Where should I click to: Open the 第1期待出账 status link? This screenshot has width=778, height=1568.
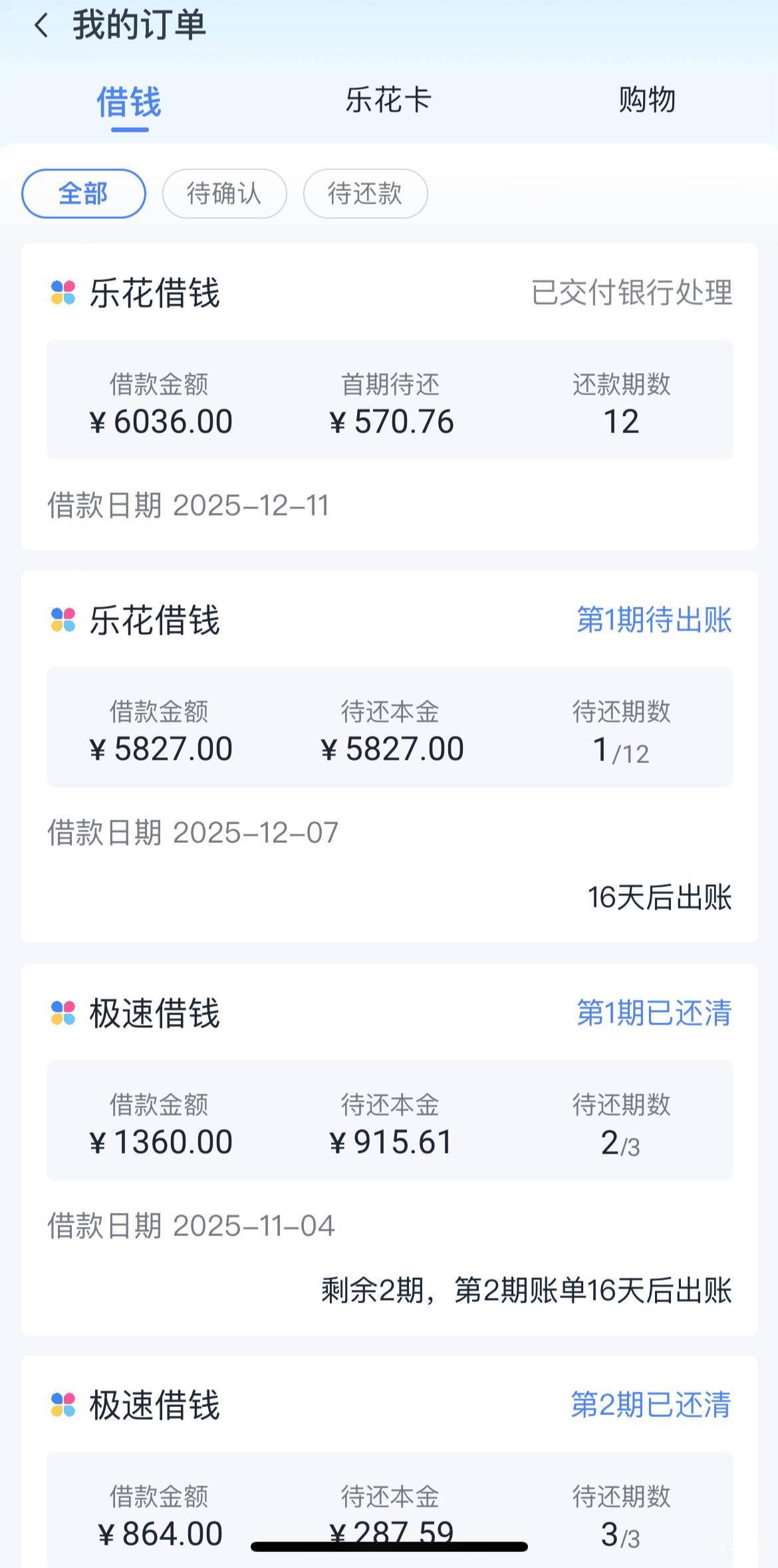pyautogui.click(x=654, y=620)
